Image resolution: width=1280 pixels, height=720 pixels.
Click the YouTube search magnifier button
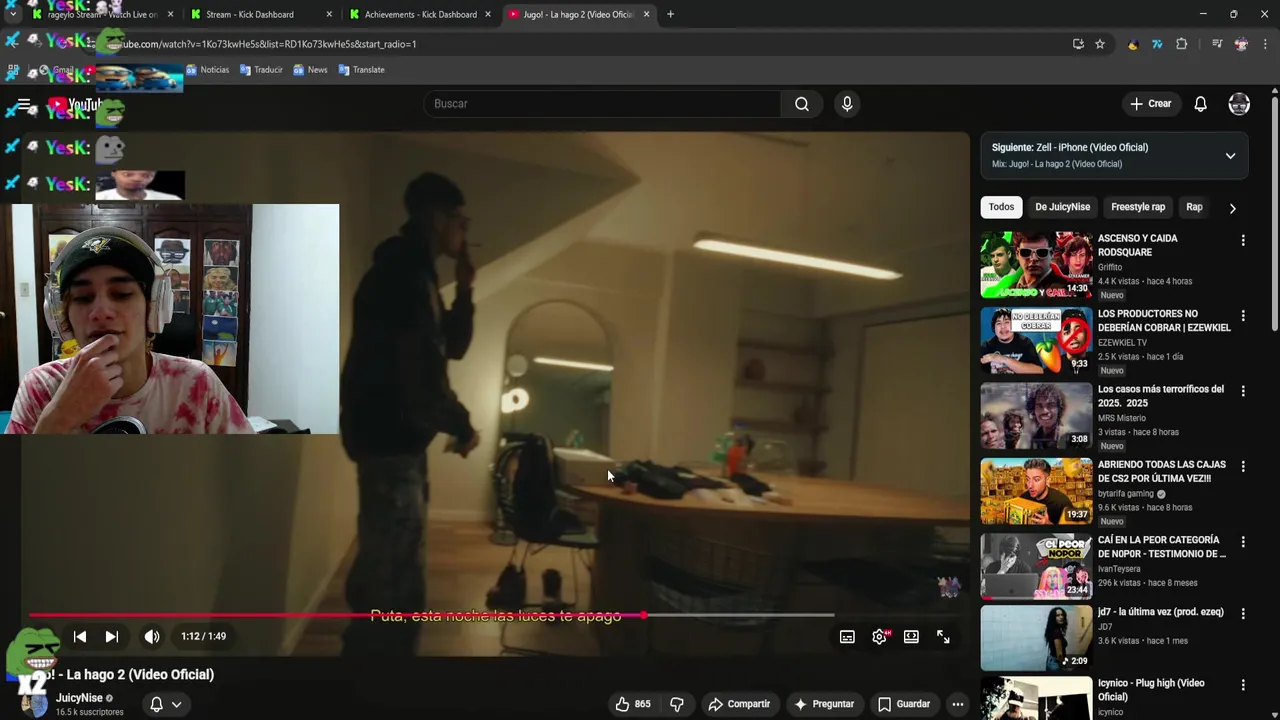tap(802, 104)
